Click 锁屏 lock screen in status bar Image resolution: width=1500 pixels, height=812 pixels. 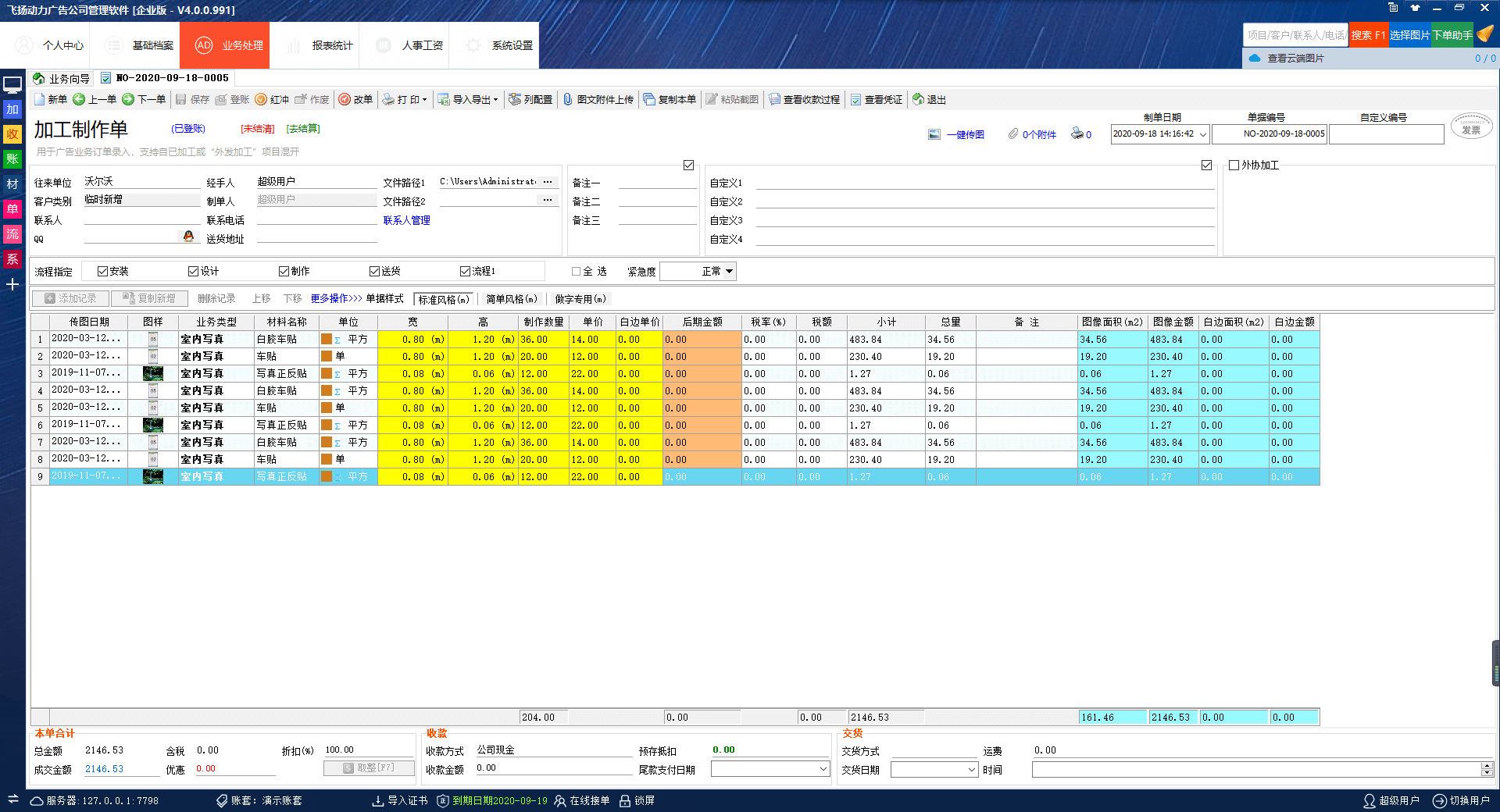(x=637, y=800)
